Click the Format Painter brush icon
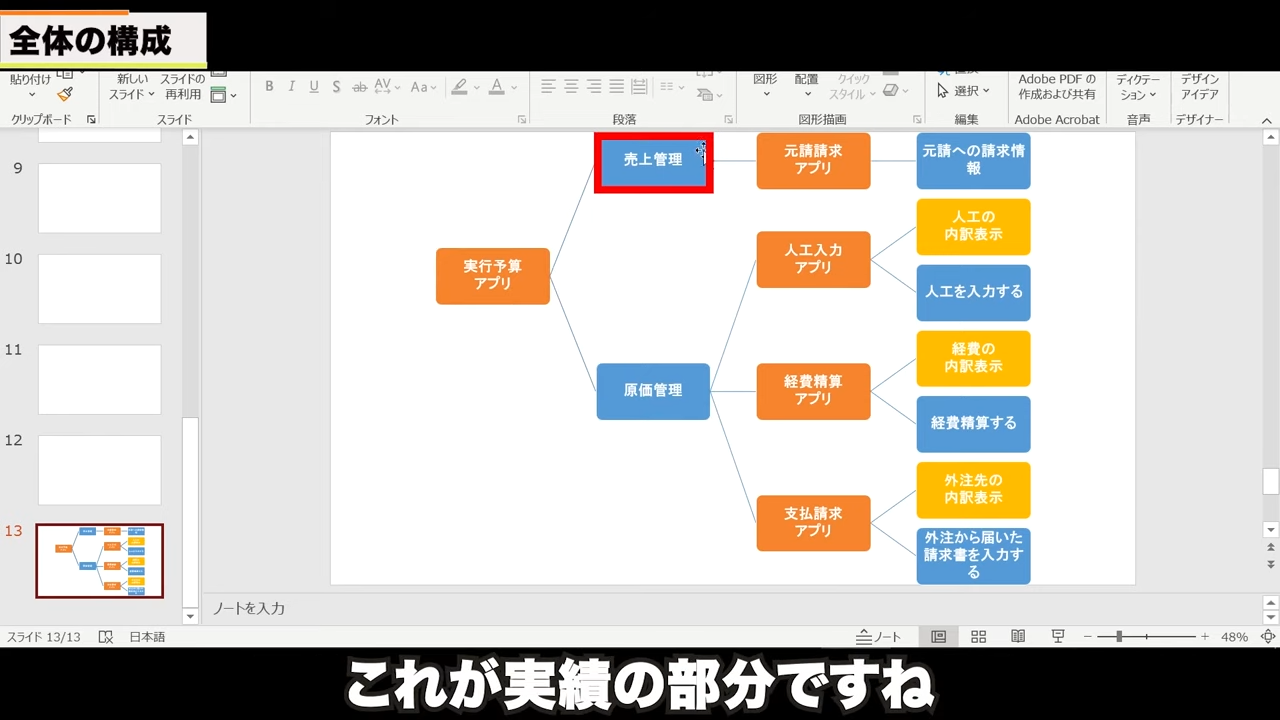1280x720 pixels. (65, 94)
